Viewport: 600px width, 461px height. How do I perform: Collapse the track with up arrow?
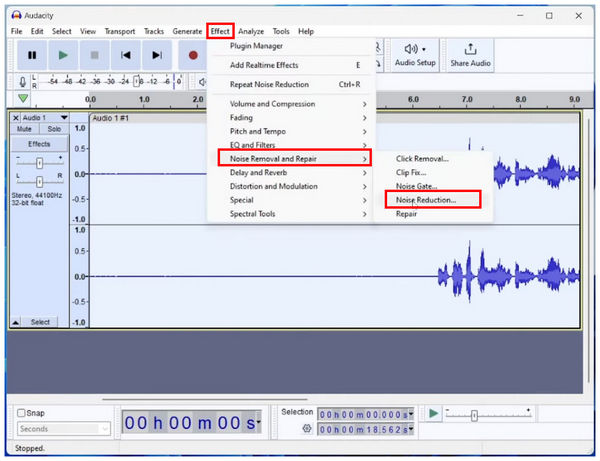click(x=15, y=323)
